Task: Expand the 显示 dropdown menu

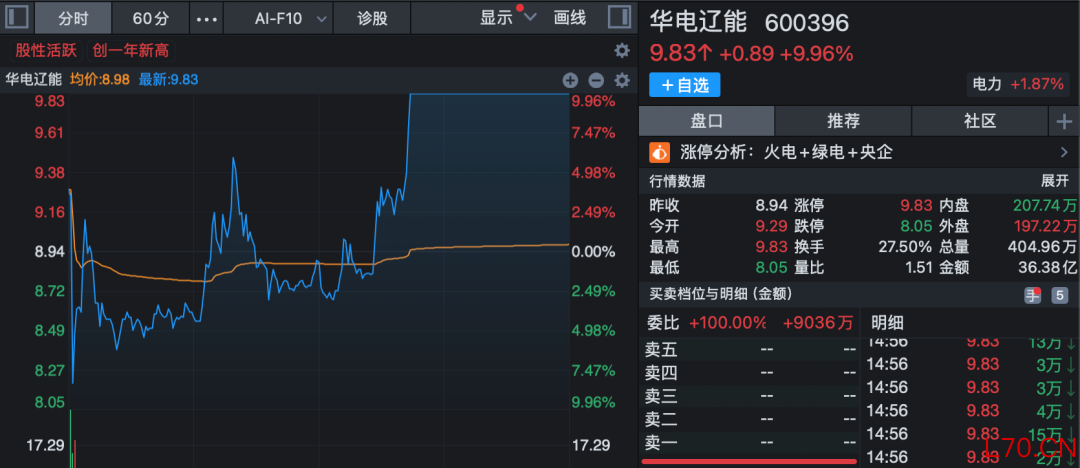Action: [x=508, y=18]
